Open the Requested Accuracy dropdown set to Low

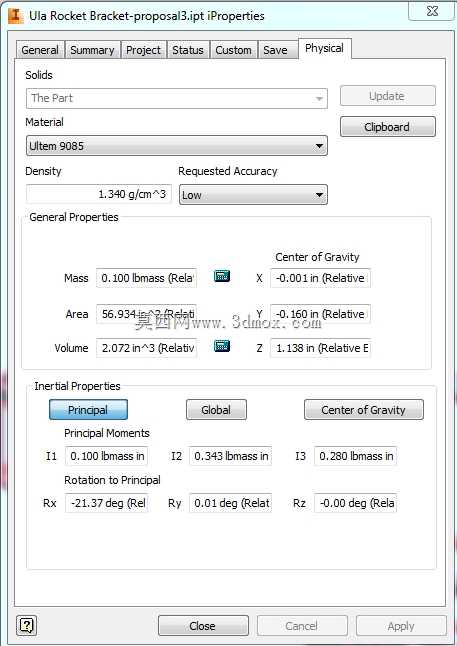pyautogui.click(x=253, y=195)
